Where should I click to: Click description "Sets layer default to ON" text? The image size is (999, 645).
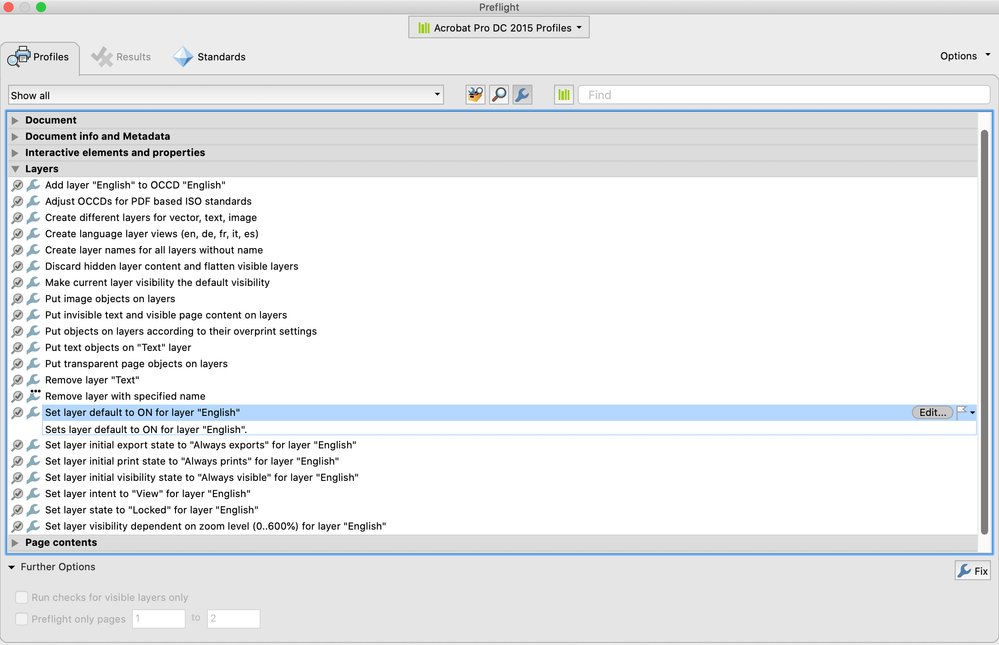[146, 429]
